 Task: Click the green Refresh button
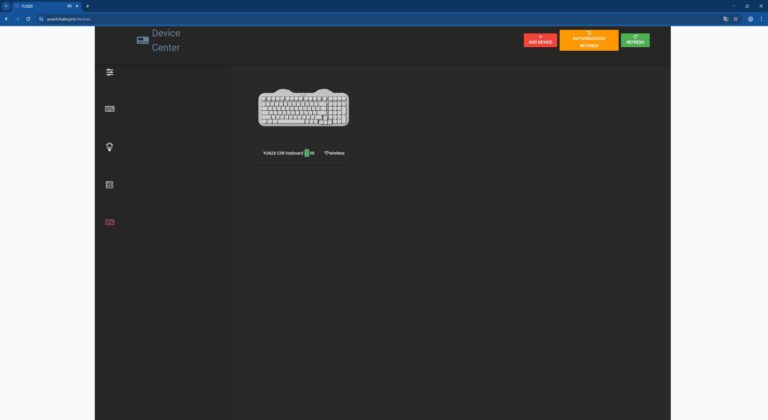pyautogui.click(x=635, y=40)
